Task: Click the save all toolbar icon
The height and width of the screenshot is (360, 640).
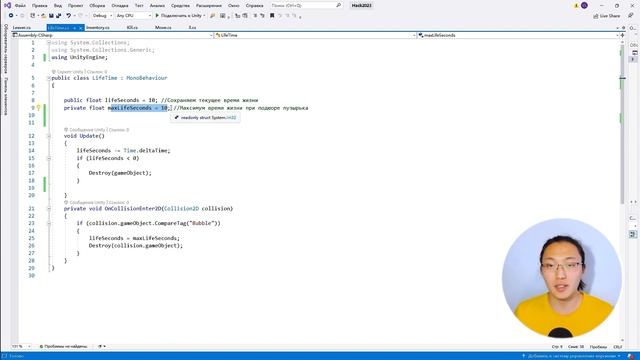Action: pos(58,16)
